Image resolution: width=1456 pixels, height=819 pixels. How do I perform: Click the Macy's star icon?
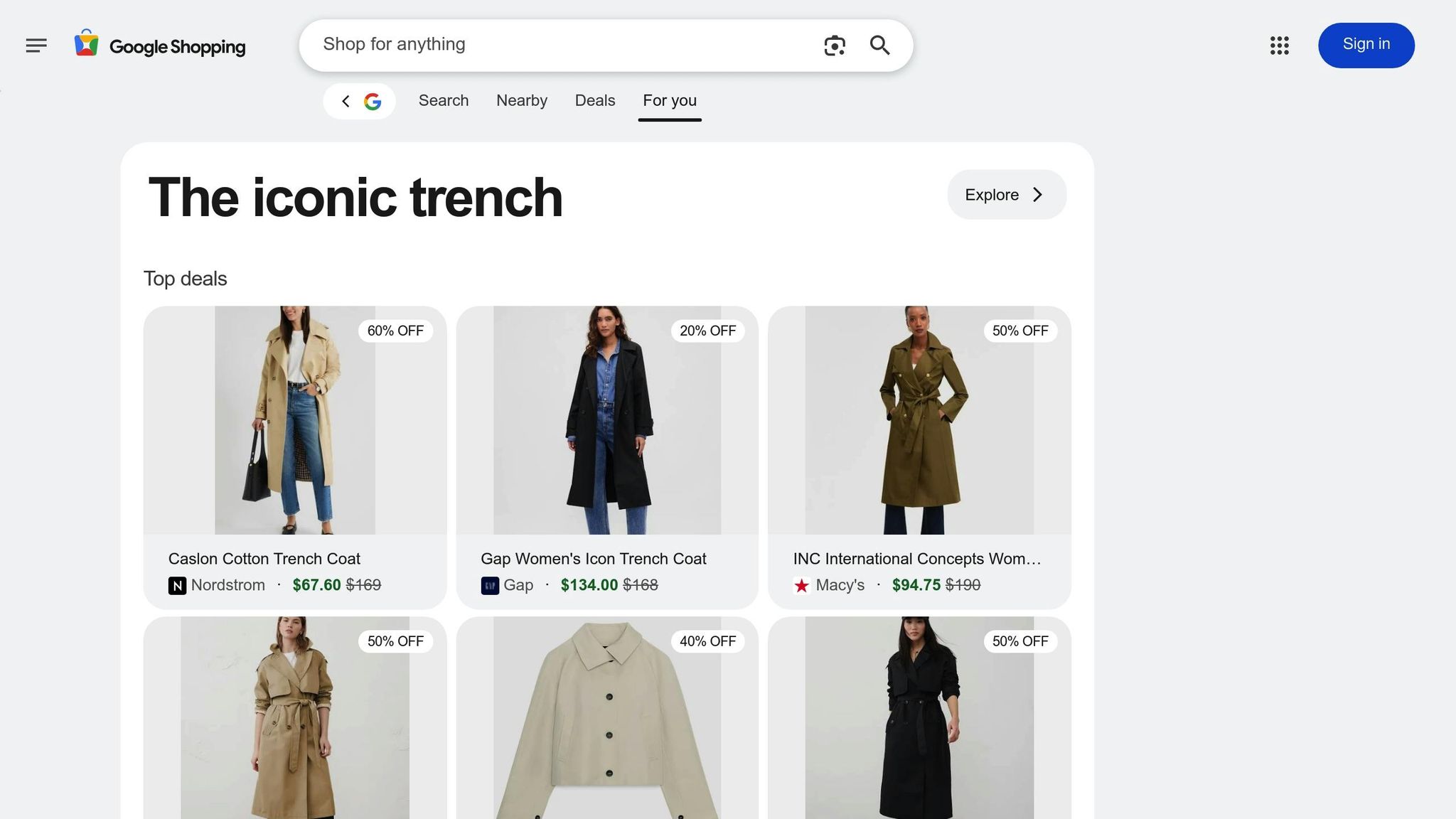(x=802, y=585)
